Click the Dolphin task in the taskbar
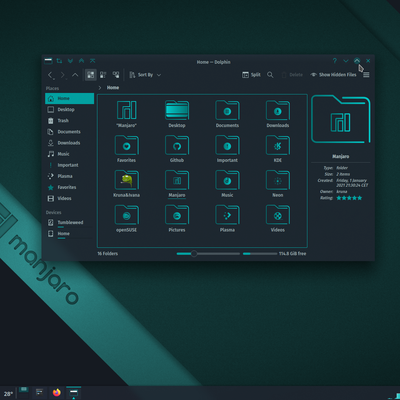The image size is (400, 400). point(74,393)
